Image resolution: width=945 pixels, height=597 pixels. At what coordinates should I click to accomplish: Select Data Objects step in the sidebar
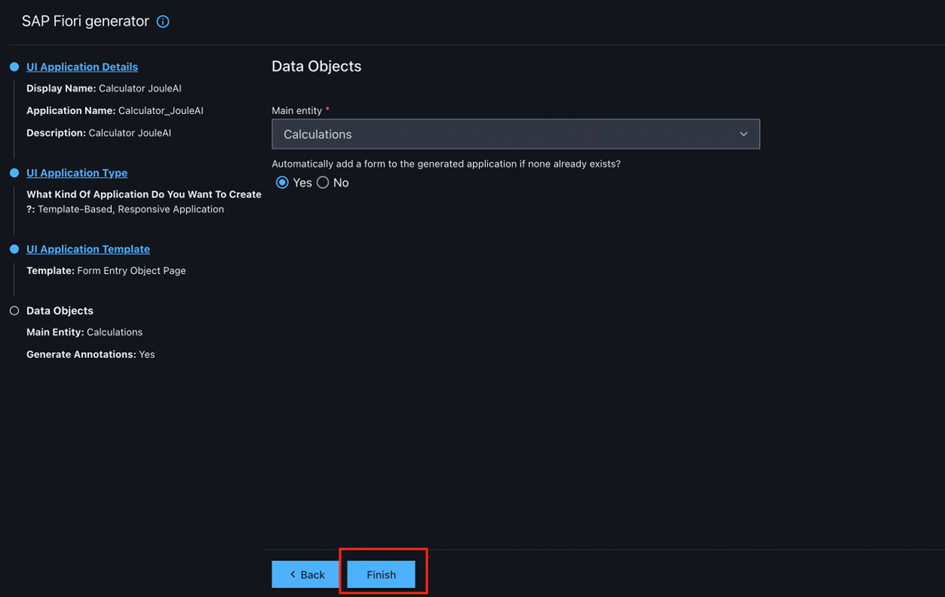pos(60,311)
